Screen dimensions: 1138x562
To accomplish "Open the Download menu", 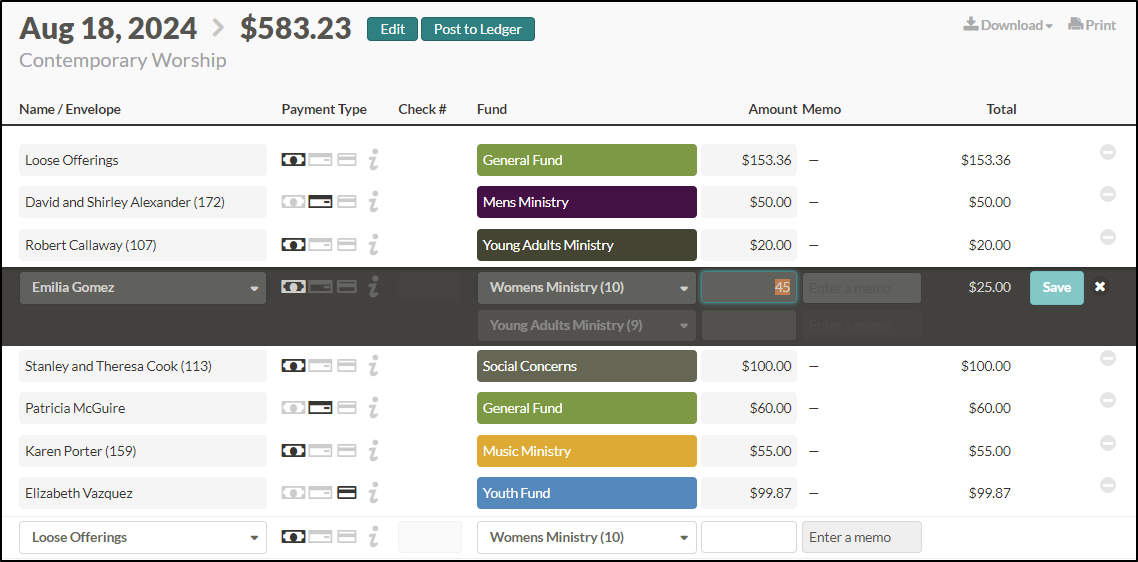I will click(1008, 25).
